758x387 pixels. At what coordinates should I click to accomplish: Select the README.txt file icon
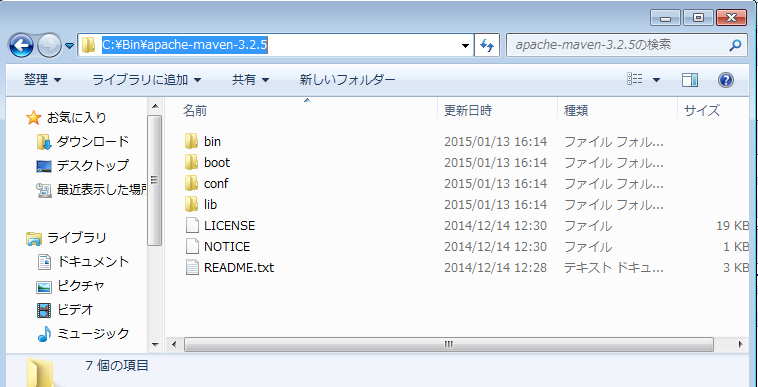click(192, 268)
